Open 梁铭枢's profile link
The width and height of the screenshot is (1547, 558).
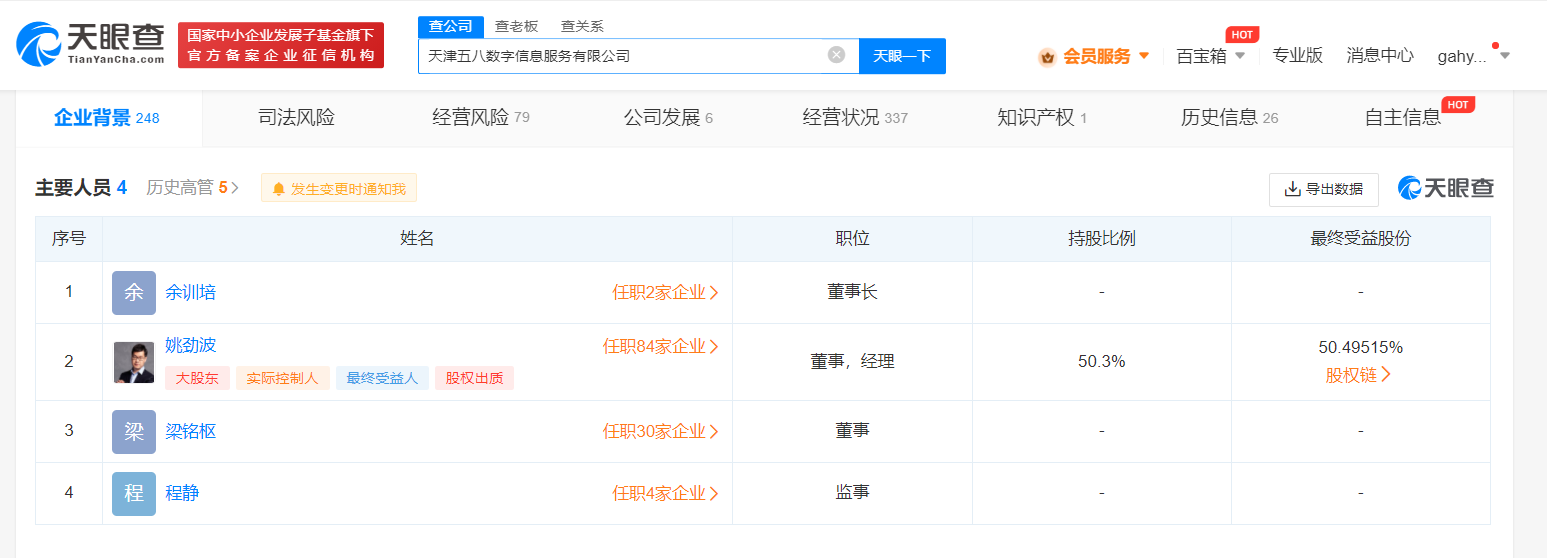coord(190,432)
